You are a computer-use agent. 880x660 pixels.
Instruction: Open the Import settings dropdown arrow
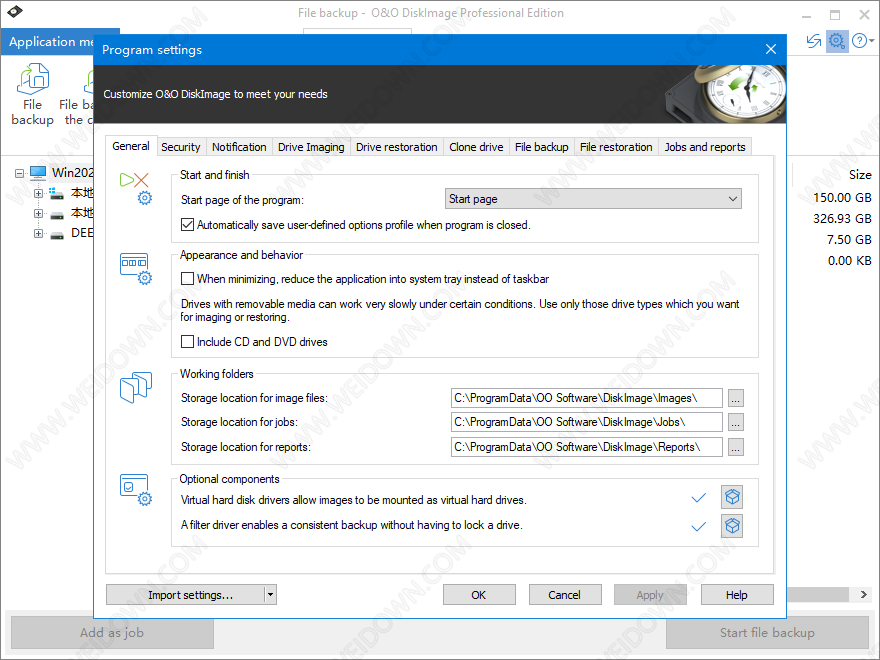(271, 595)
